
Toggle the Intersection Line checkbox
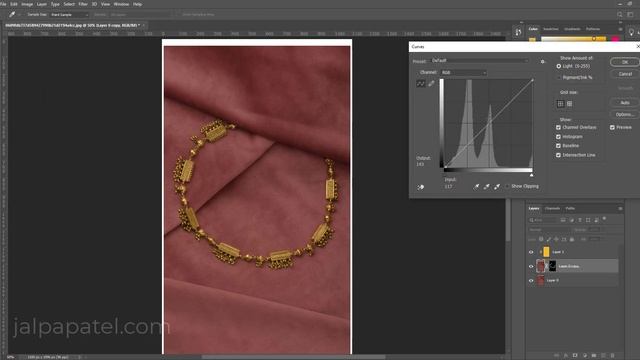coord(558,155)
